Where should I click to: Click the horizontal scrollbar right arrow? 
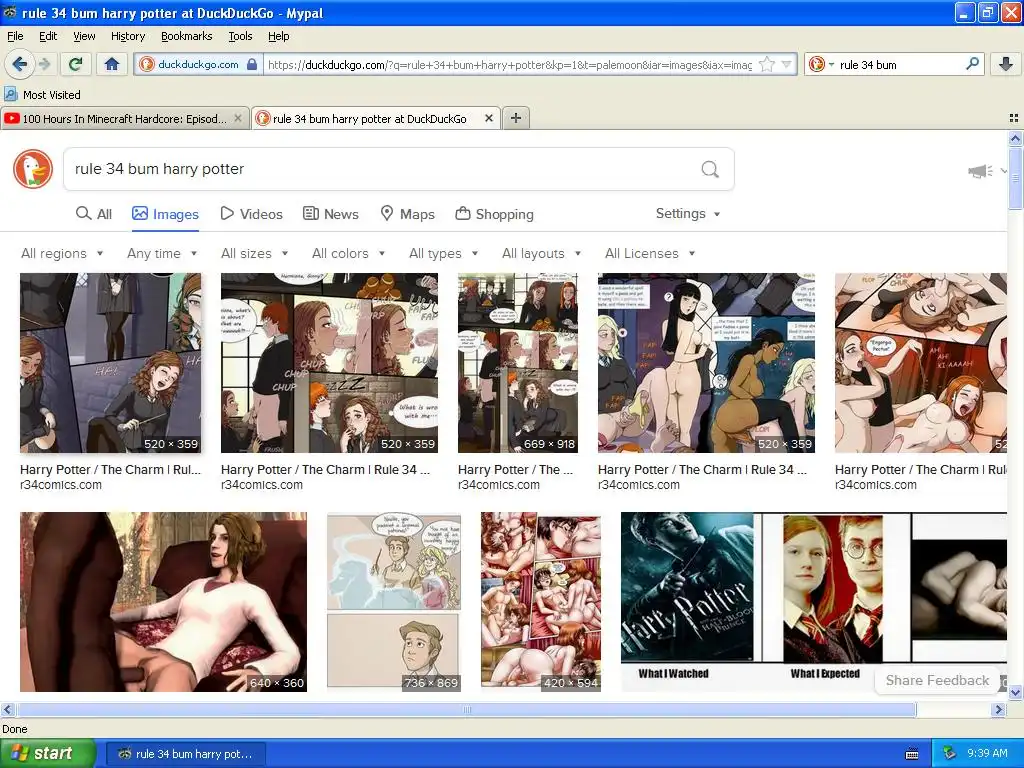999,709
